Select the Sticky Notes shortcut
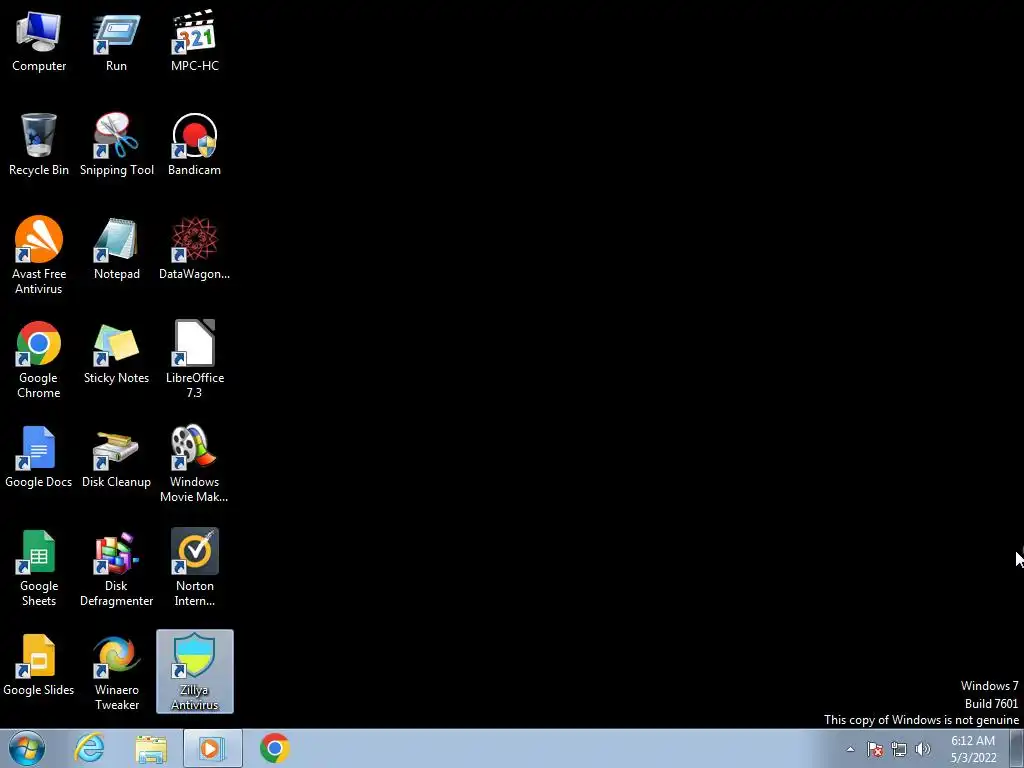 [116, 353]
